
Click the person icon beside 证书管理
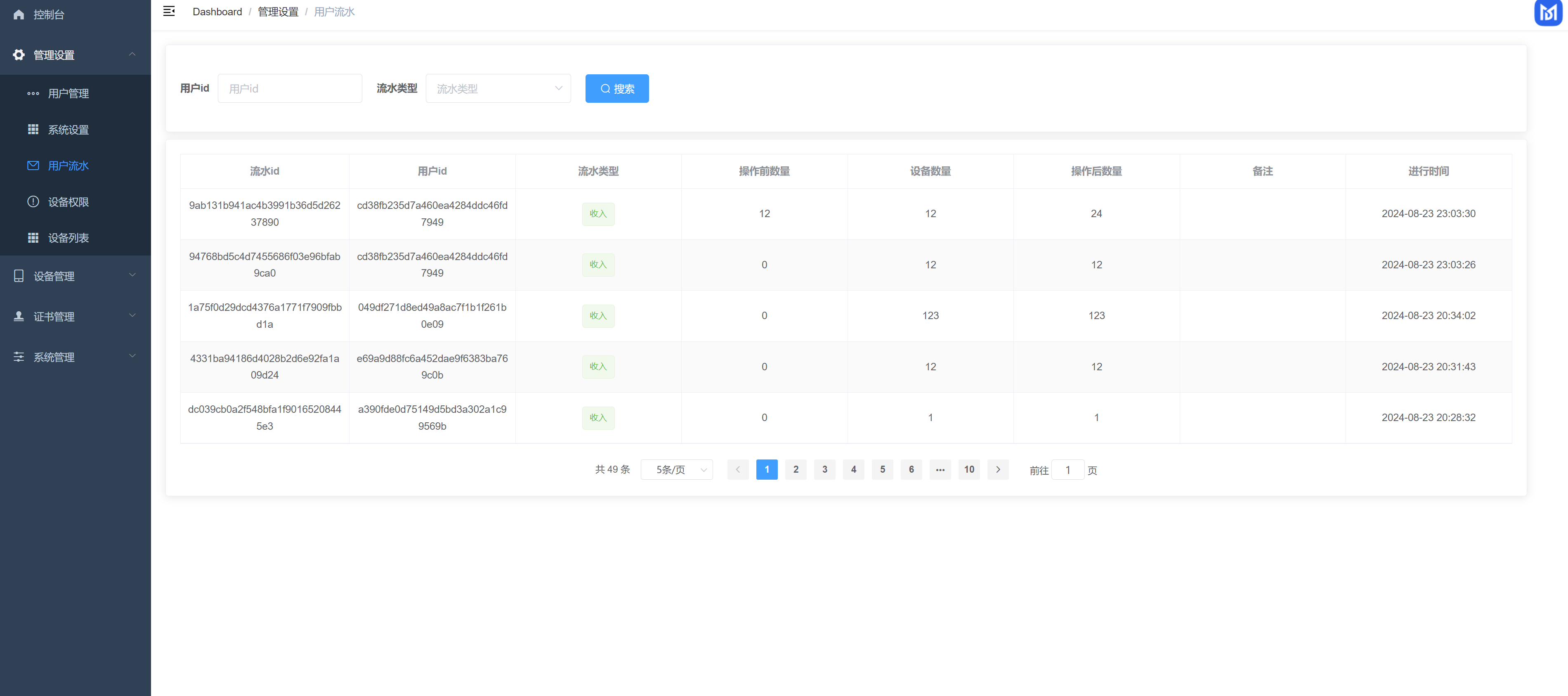point(19,316)
